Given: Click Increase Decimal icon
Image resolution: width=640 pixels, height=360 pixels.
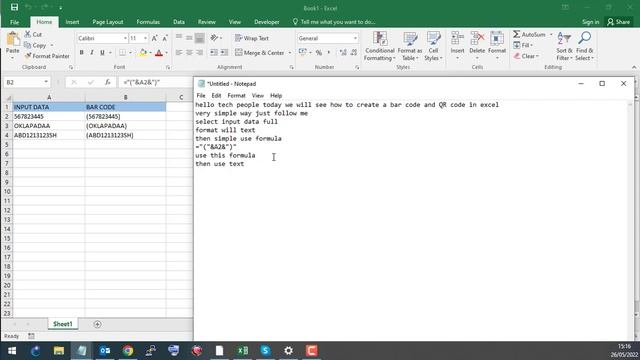Looking at the screenshot, I should pos(343,53).
